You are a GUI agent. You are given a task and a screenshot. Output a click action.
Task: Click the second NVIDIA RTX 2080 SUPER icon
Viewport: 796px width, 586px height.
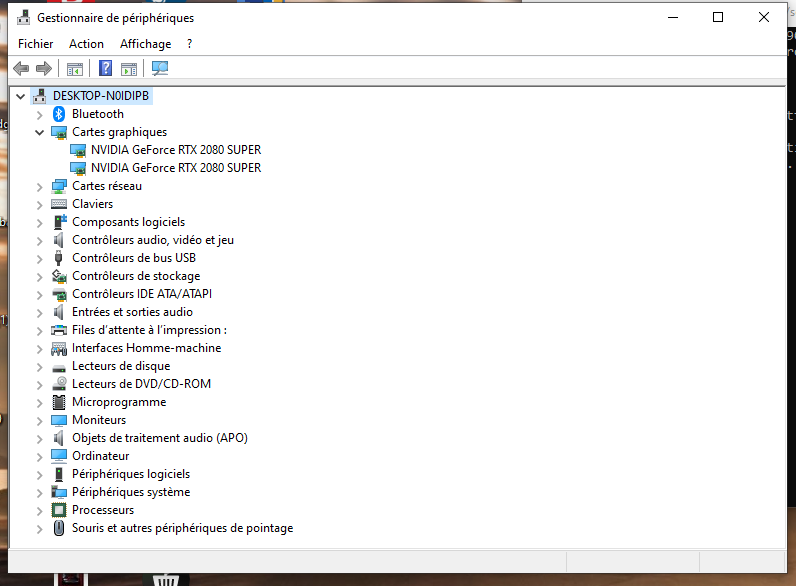(x=78, y=169)
